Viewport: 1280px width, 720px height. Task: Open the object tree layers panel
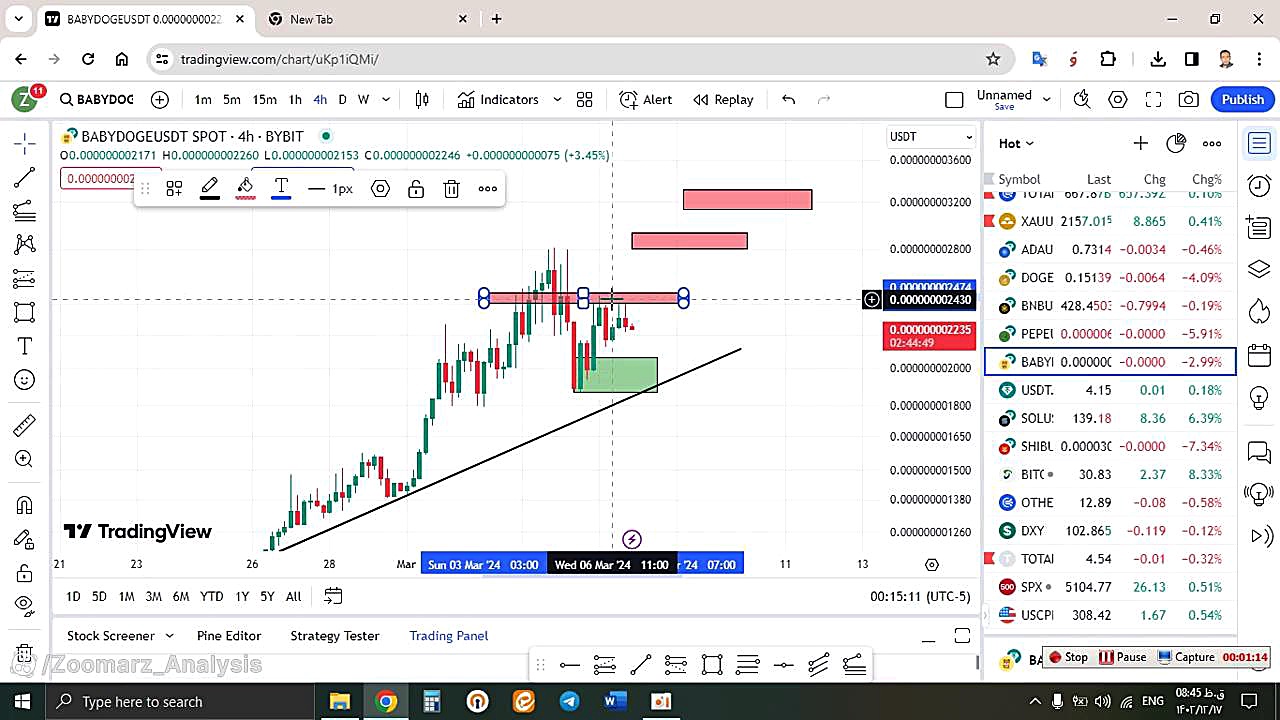click(x=1259, y=270)
